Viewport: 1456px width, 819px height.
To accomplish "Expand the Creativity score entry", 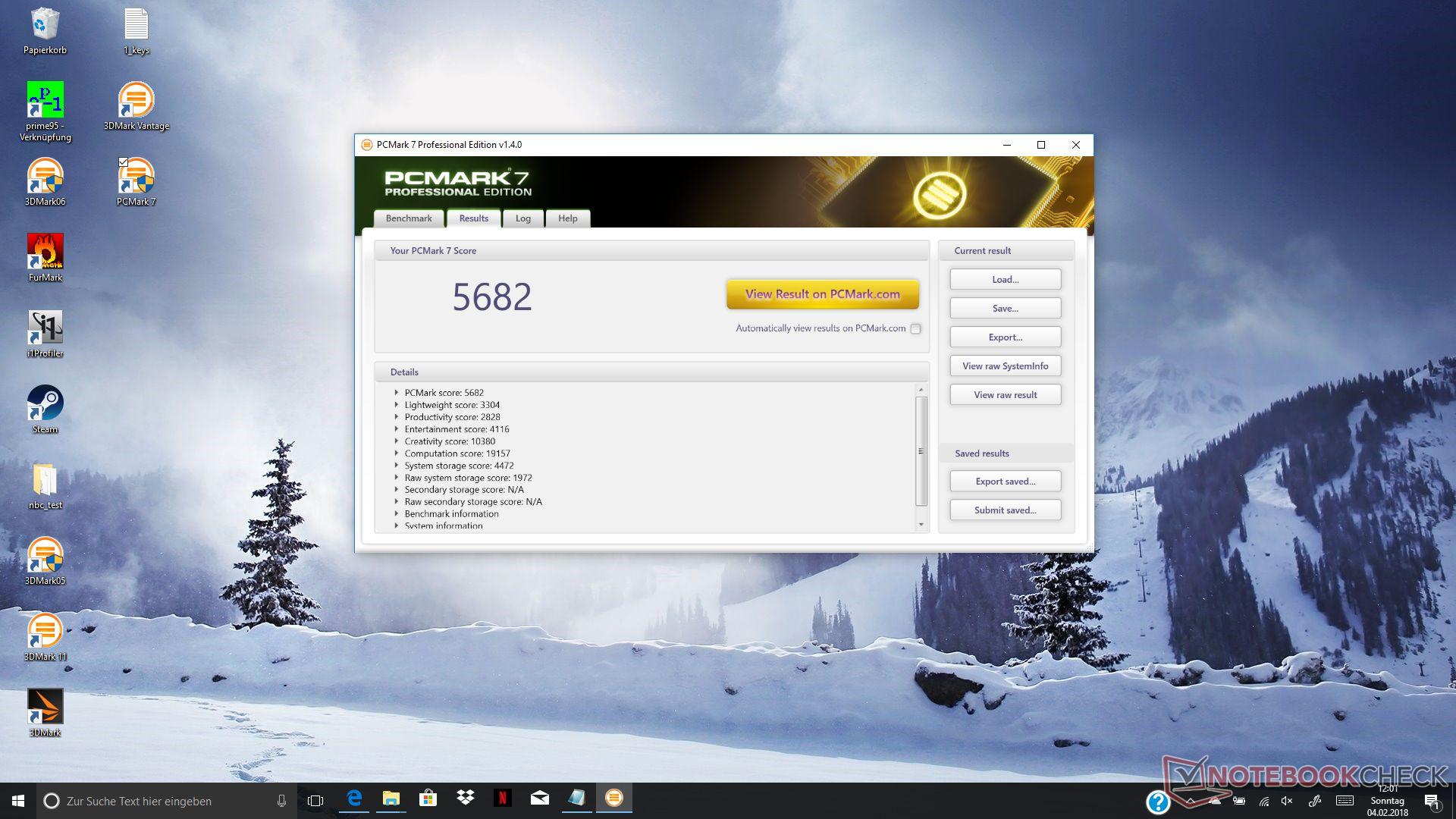I will [396, 441].
